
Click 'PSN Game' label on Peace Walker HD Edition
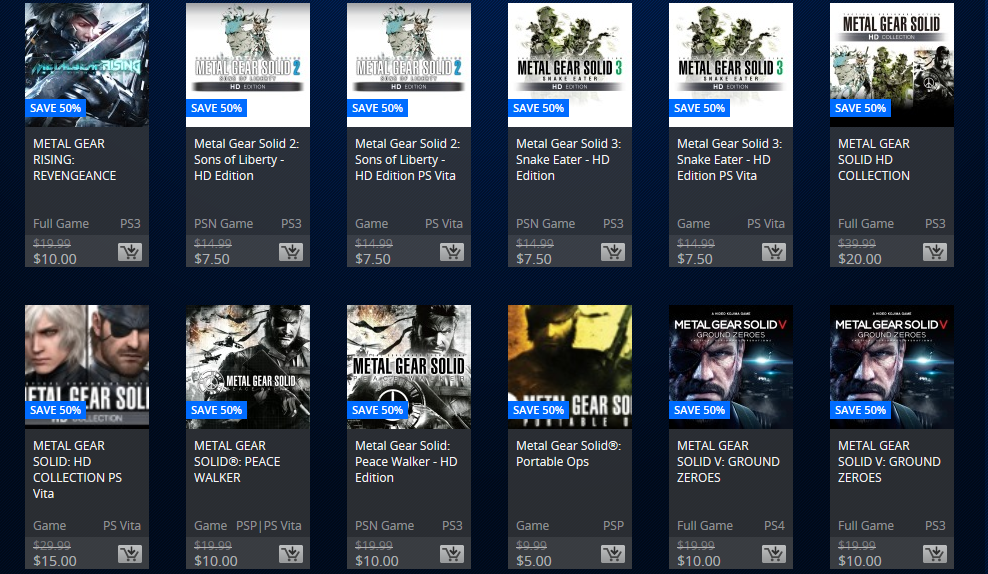pos(384,525)
